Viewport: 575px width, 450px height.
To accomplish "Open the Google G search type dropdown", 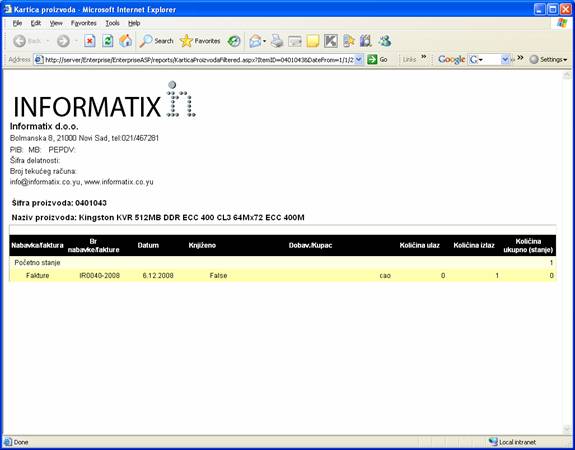I will point(476,59).
